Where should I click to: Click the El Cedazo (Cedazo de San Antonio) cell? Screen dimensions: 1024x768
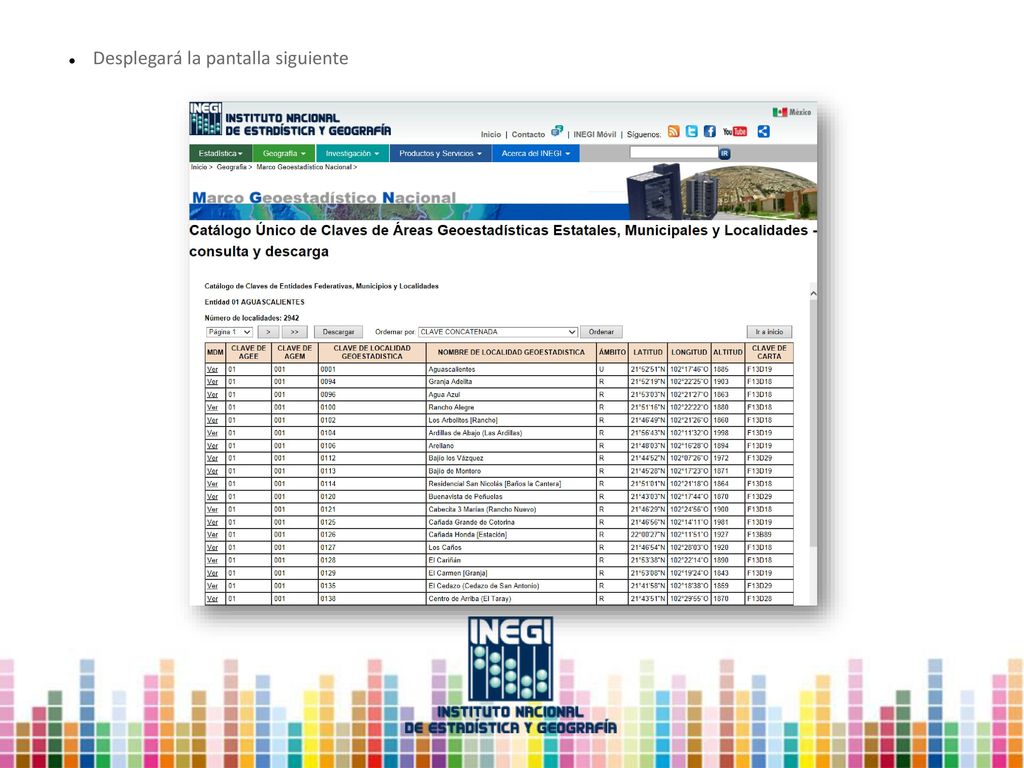[511, 586]
